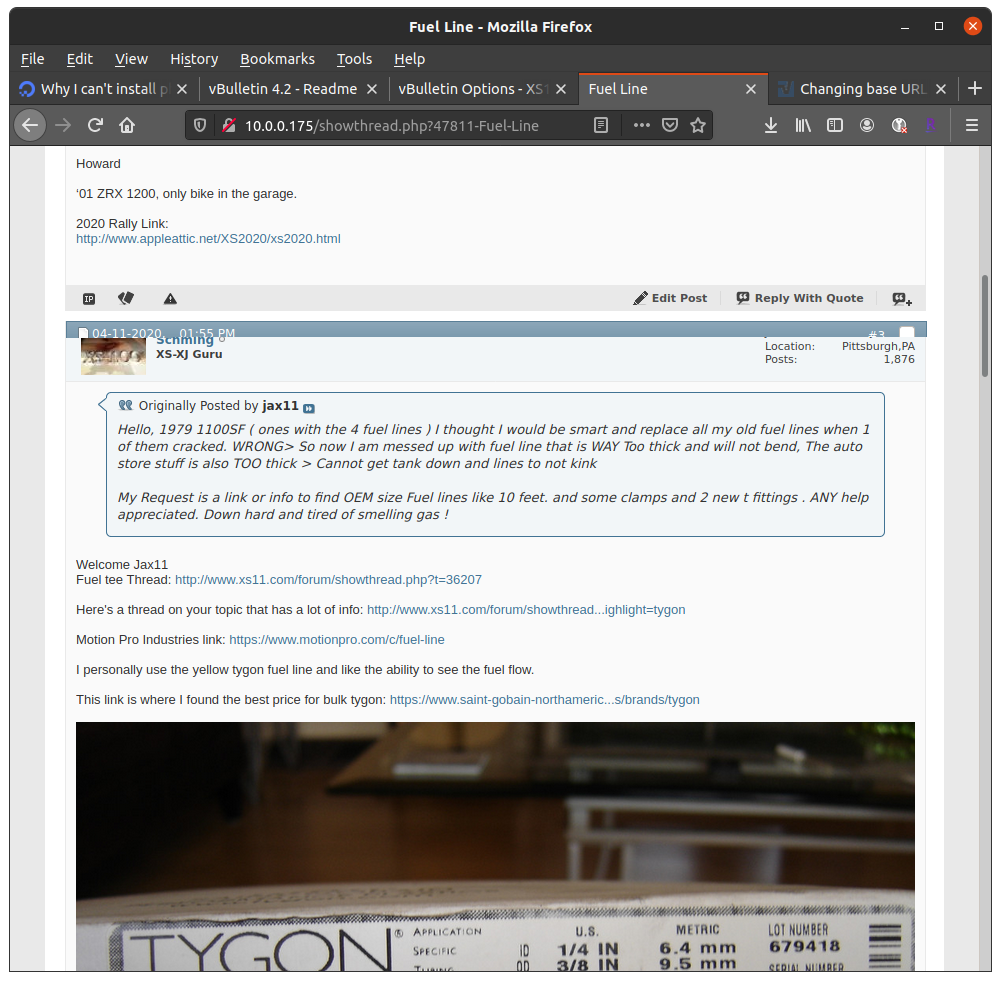Go to the Firefox home page
Viewport: 1001px width, 981px height.
127,125
